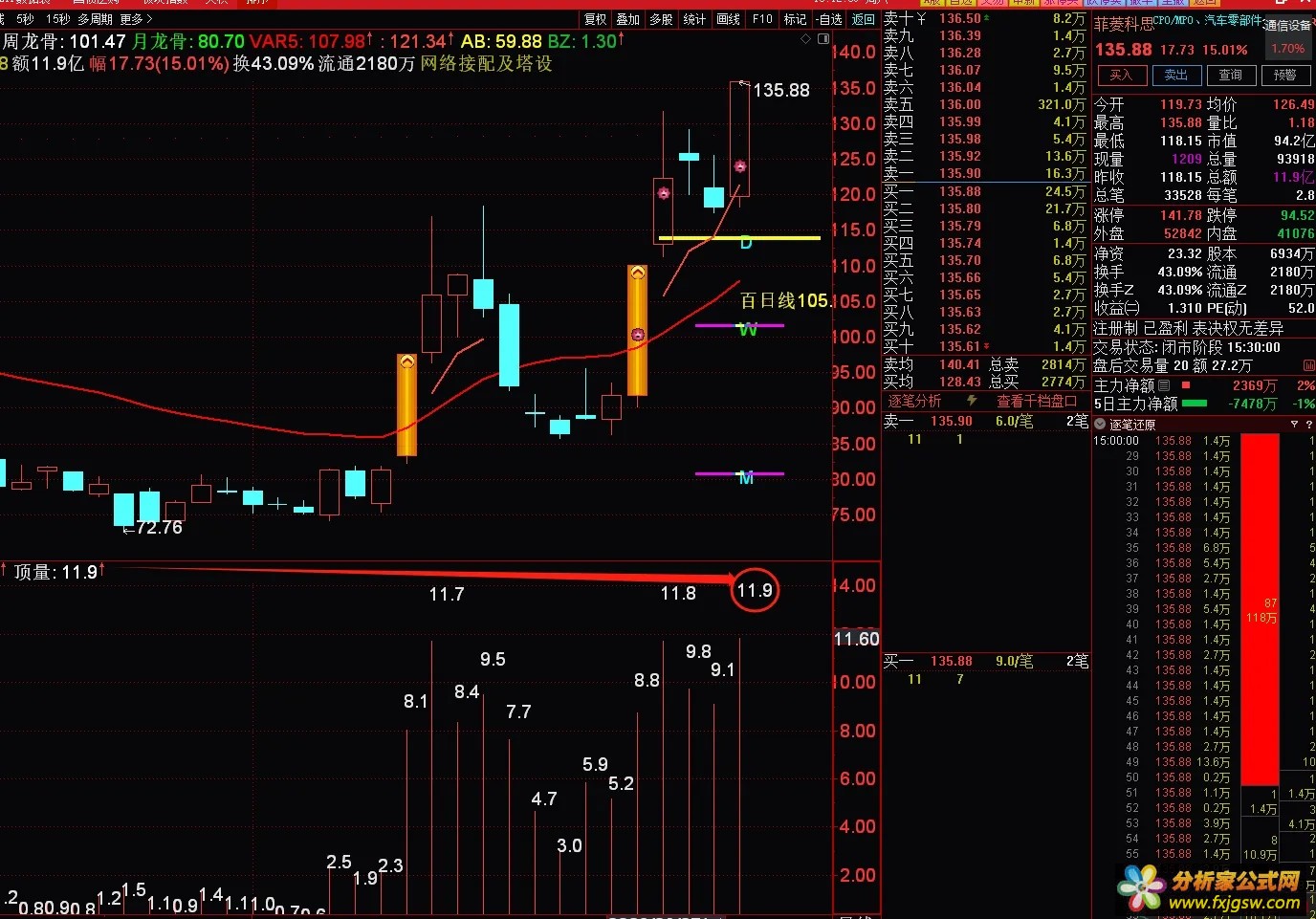Click the 涨停 141.78 value

click(x=1180, y=216)
